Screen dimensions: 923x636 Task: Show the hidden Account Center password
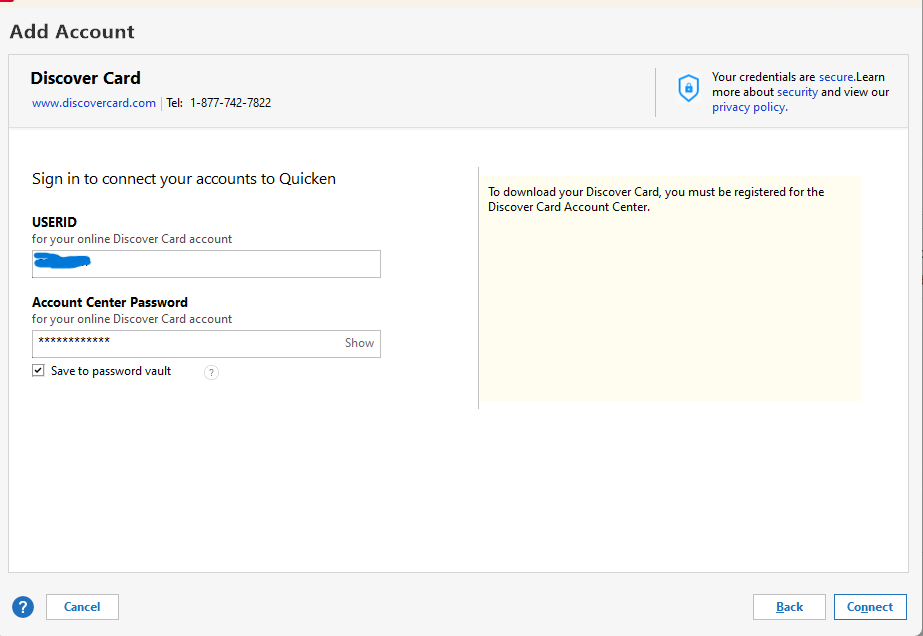(359, 343)
